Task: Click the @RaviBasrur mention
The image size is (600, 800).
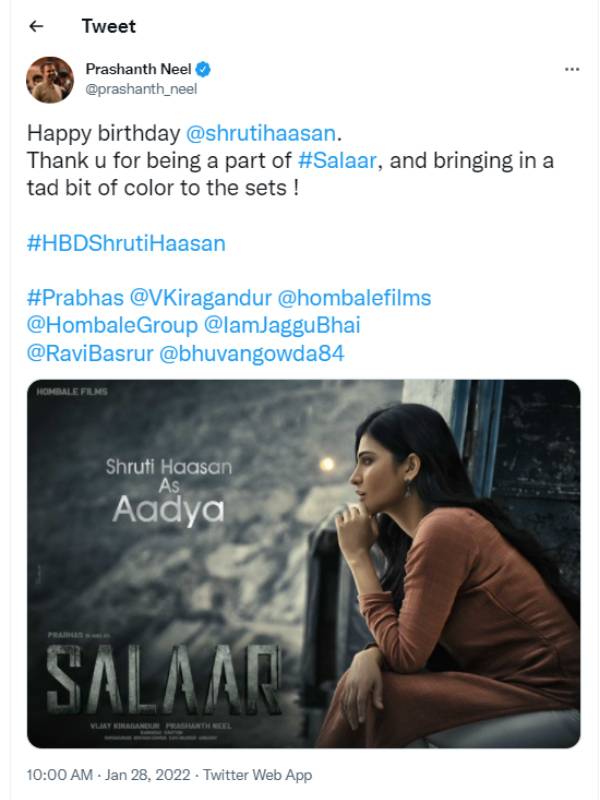Action: click(88, 353)
